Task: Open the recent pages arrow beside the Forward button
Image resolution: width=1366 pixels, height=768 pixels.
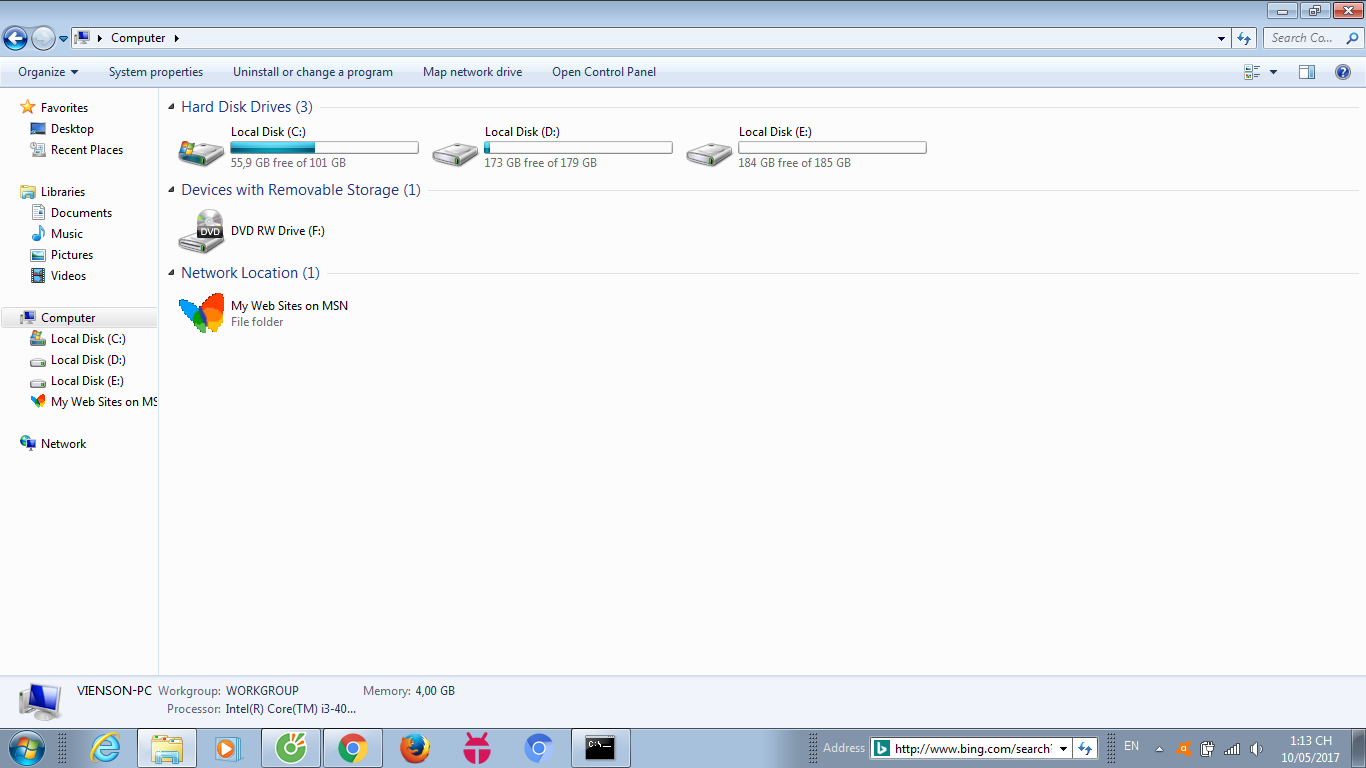Action: pos(63,39)
